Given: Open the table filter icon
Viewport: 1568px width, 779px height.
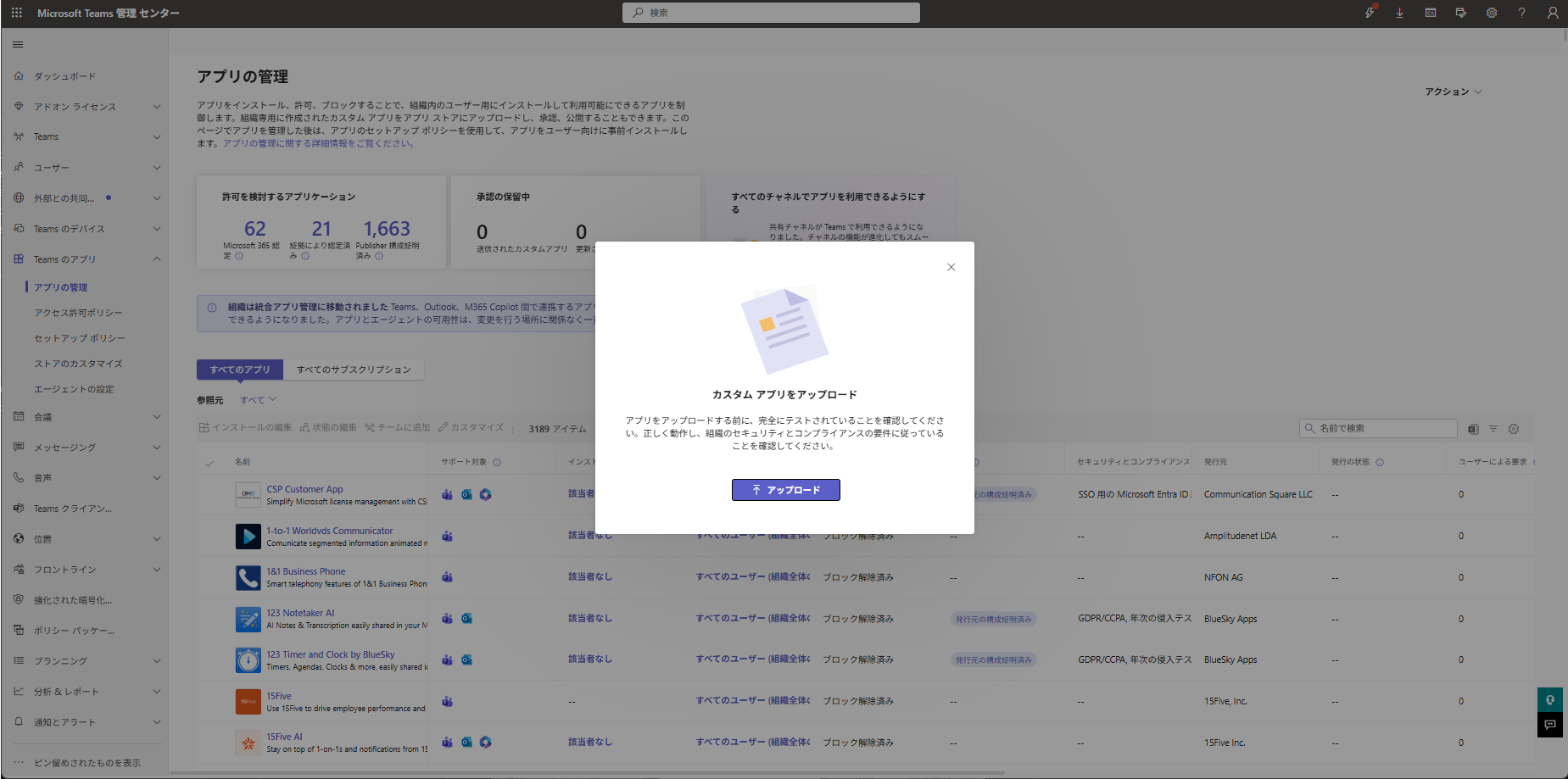Looking at the screenshot, I should coord(1493,429).
